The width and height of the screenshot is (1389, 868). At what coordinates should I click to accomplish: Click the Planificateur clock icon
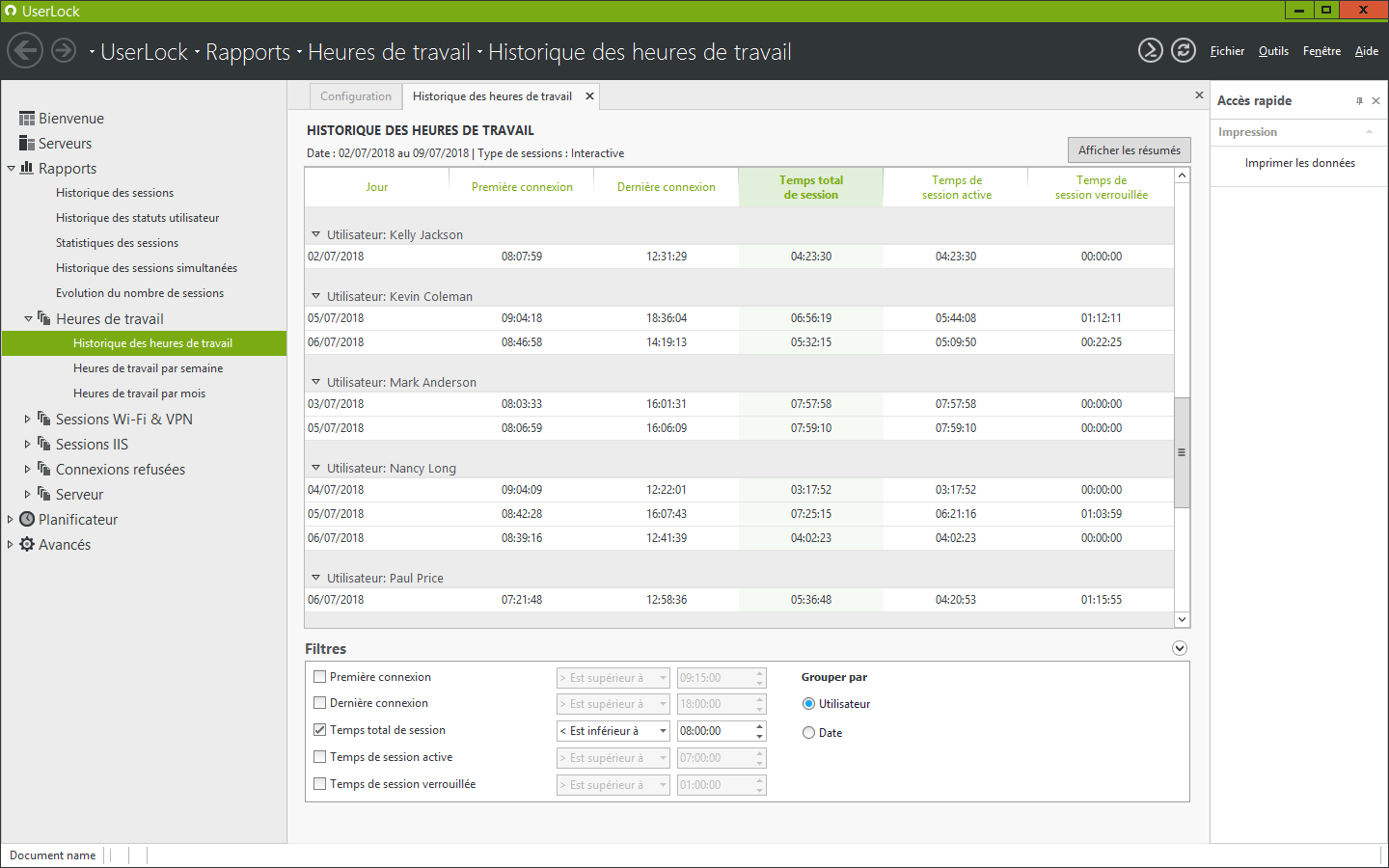(27, 519)
